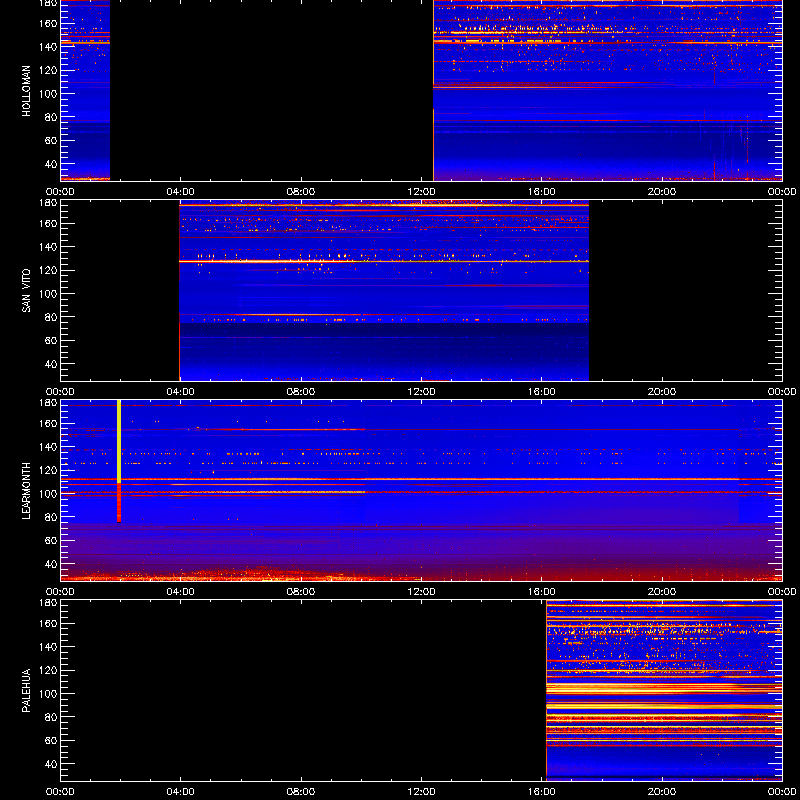
Task: Select the 180 frequency label on San Vito axis
Action: (49, 203)
